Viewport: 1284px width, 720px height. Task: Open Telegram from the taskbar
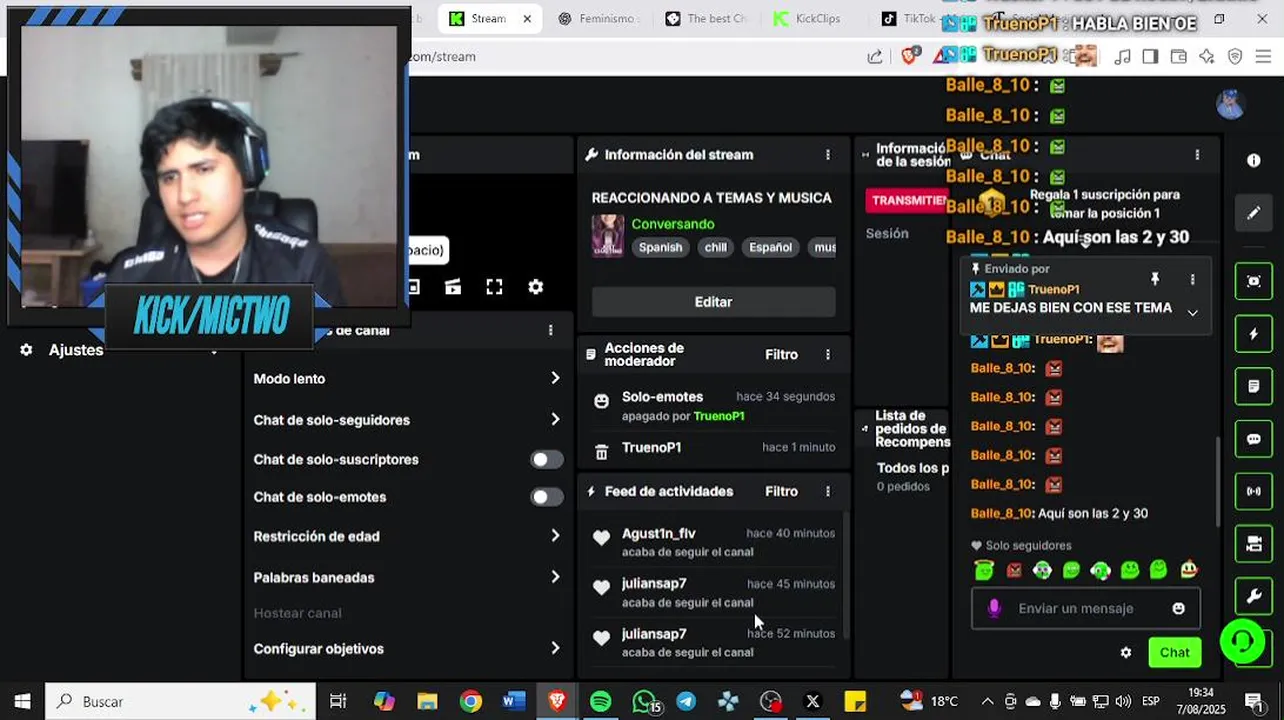(x=686, y=702)
